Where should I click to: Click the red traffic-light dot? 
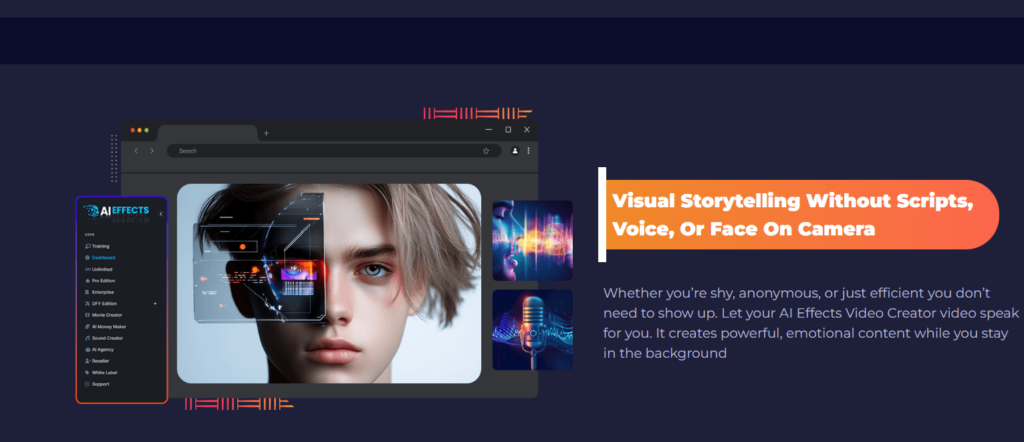pyautogui.click(x=133, y=130)
